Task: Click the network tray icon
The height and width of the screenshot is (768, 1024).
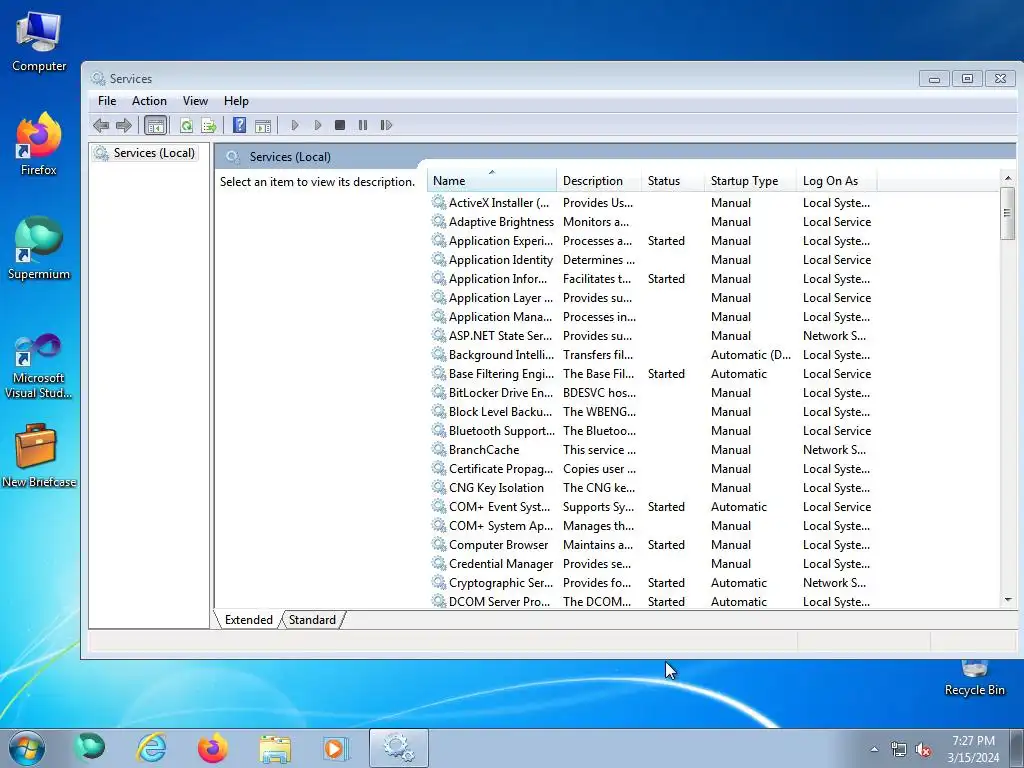Action: [x=899, y=750]
